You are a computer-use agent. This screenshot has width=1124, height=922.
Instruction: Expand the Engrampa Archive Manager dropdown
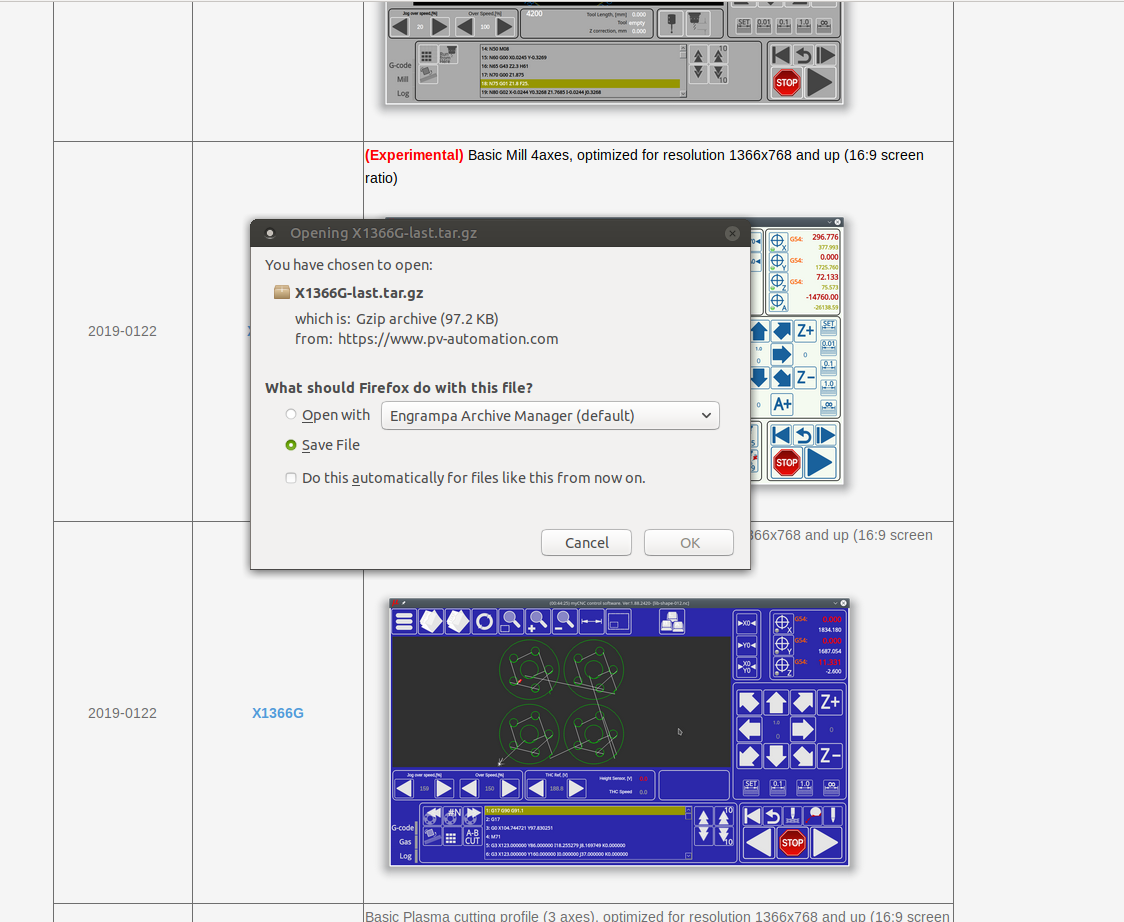[550, 415]
